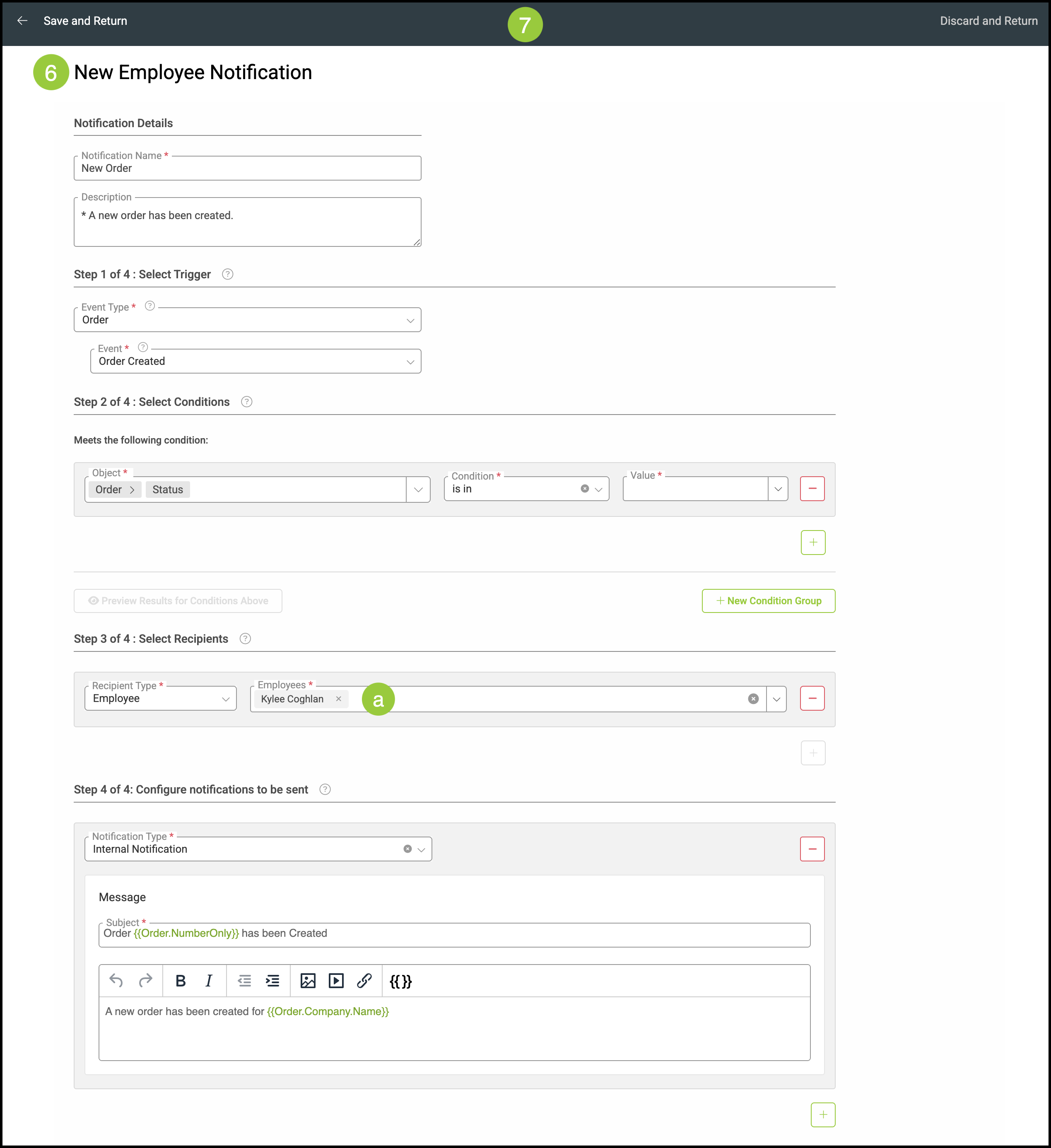This screenshot has height=1148, width=1051.
Task: Click the Bold formatting icon
Action: click(181, 981)
